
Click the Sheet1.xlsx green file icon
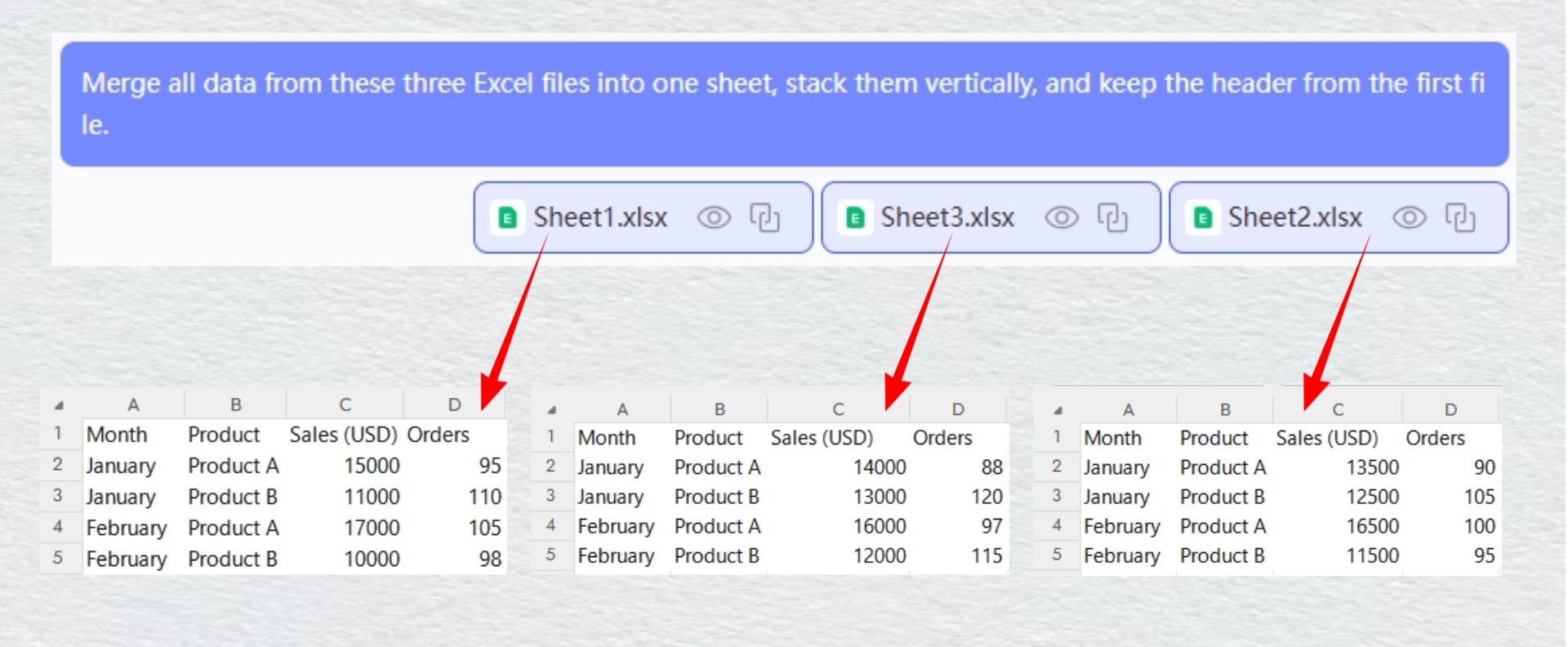507,218
